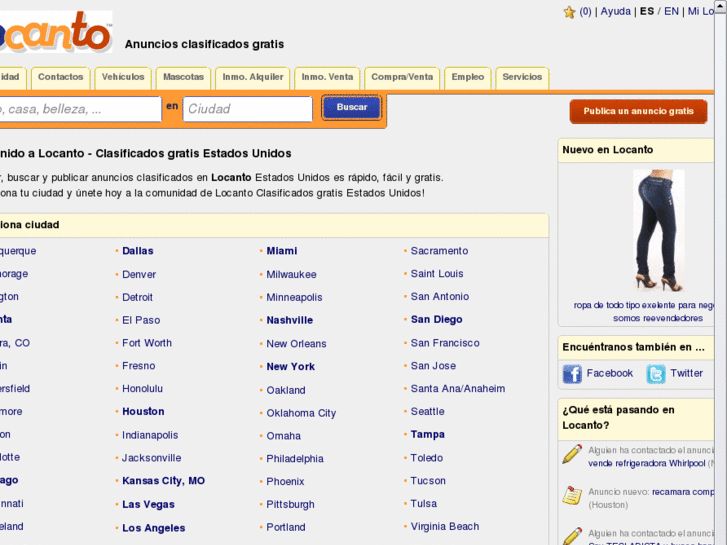The width and height of the screenshot is (727, 545).
Task: Open the (0) favorites count link
Action: coord(585,12)
